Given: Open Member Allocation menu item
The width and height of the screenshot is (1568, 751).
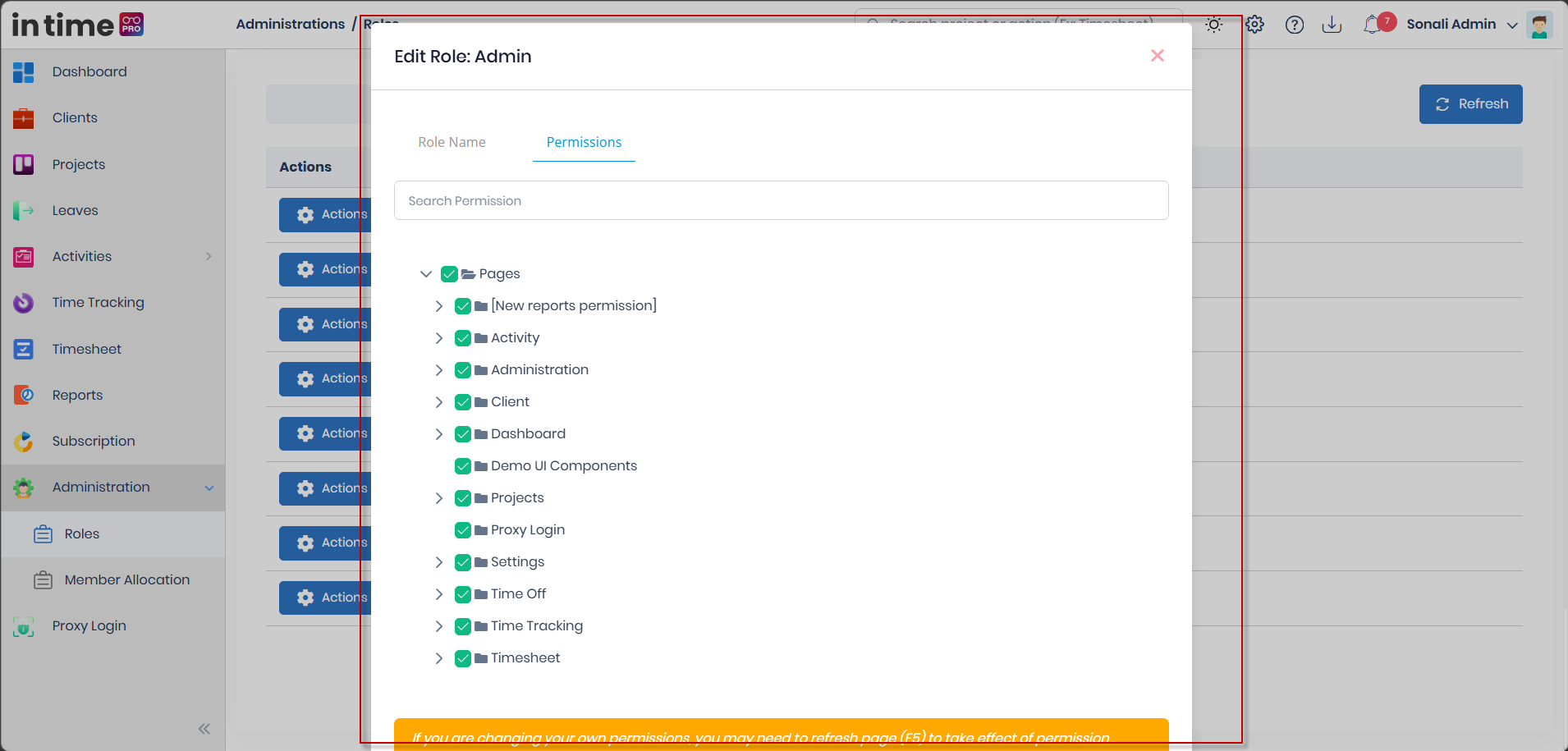Looking at the screenshot, I should [x=113, y=580].
